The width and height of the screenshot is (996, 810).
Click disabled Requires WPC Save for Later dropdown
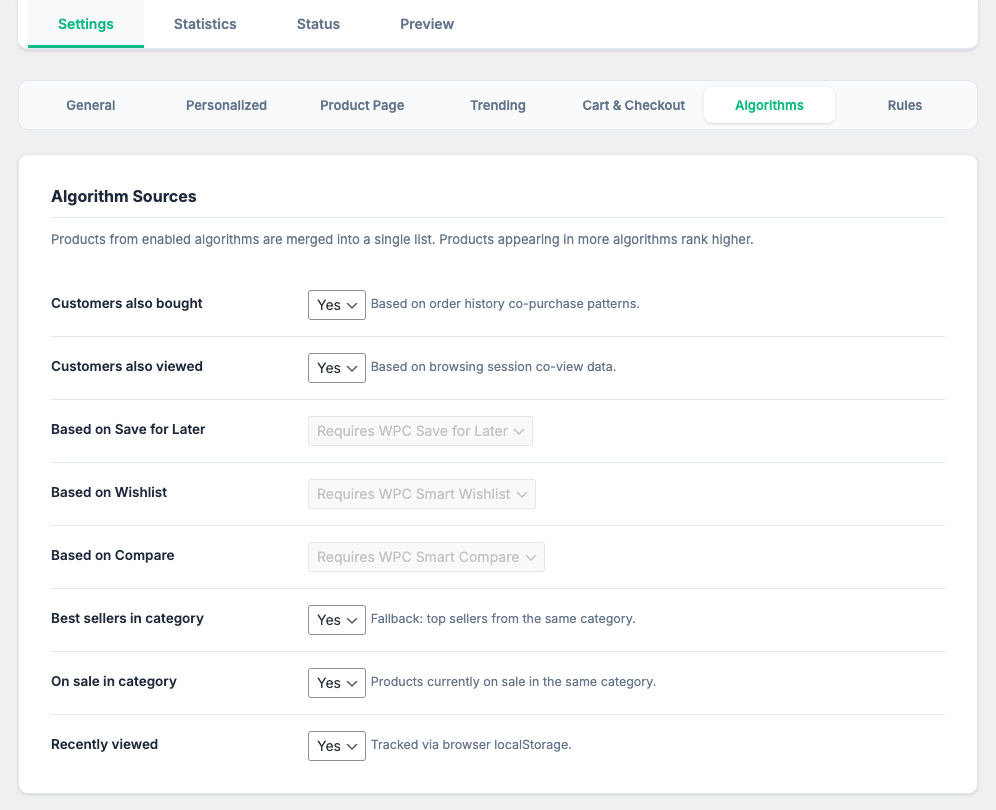tap(421, 431)
